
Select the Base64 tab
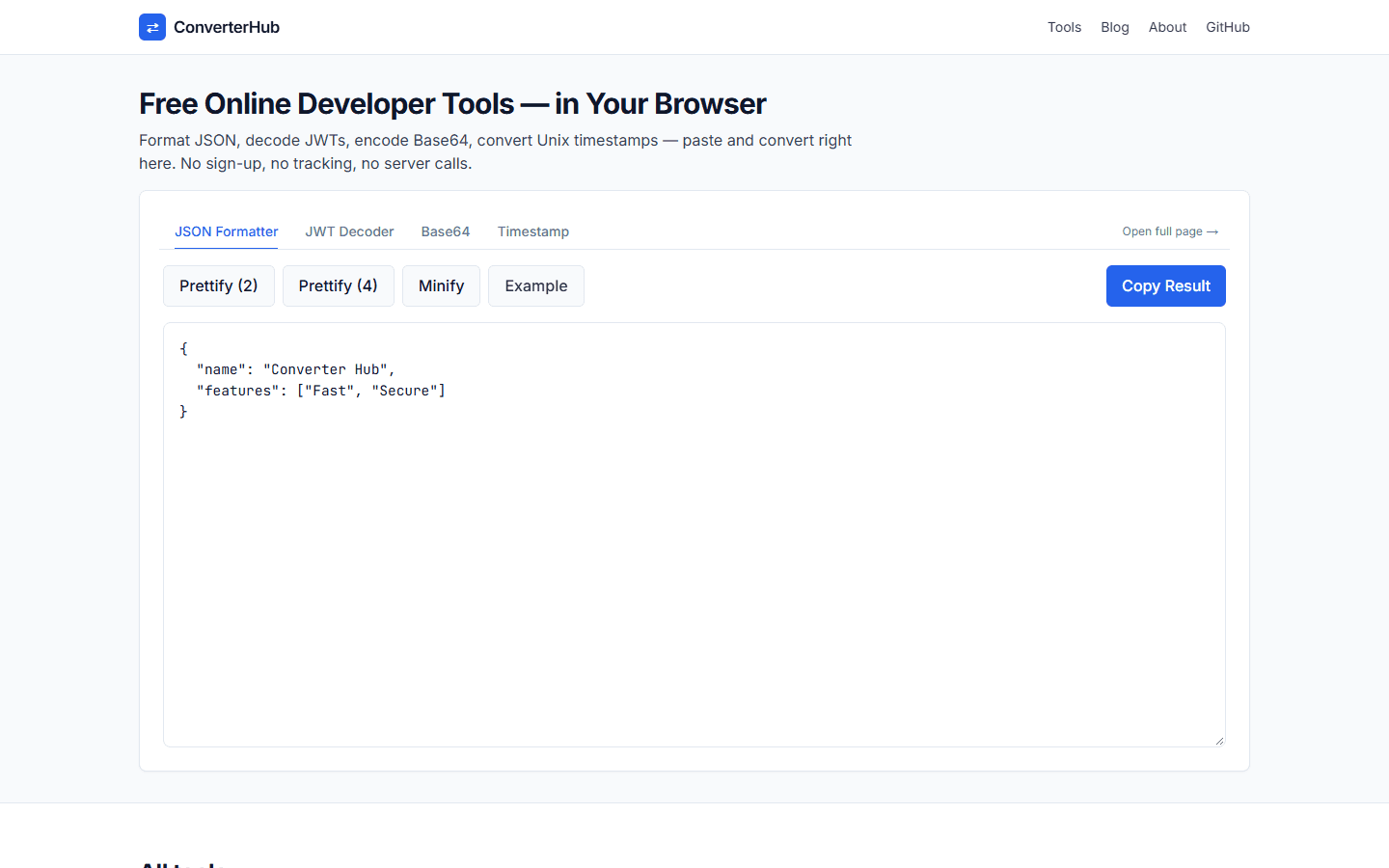[446, 231]
